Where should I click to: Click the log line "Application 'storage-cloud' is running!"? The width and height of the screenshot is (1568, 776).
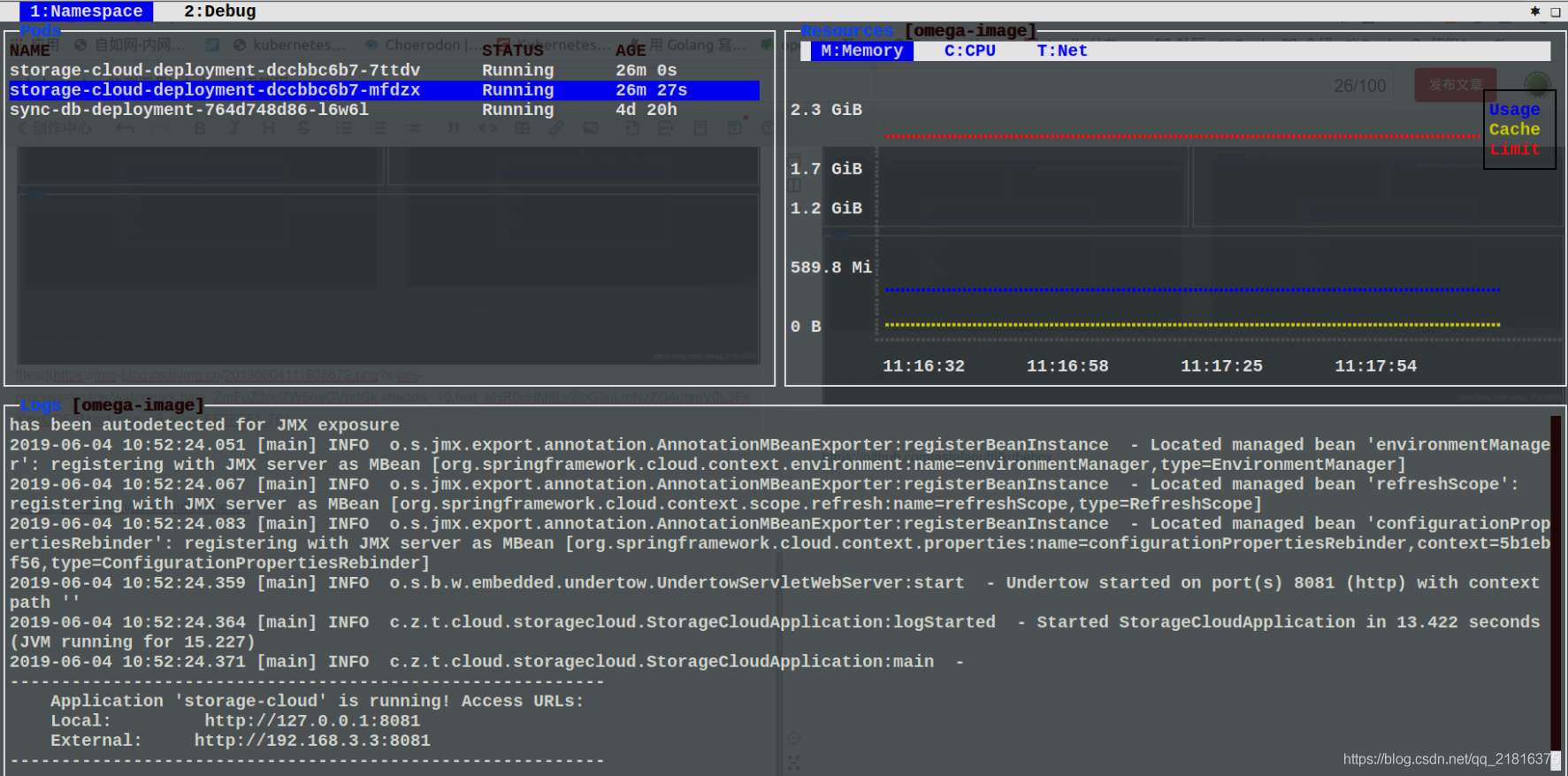[317, 701]
